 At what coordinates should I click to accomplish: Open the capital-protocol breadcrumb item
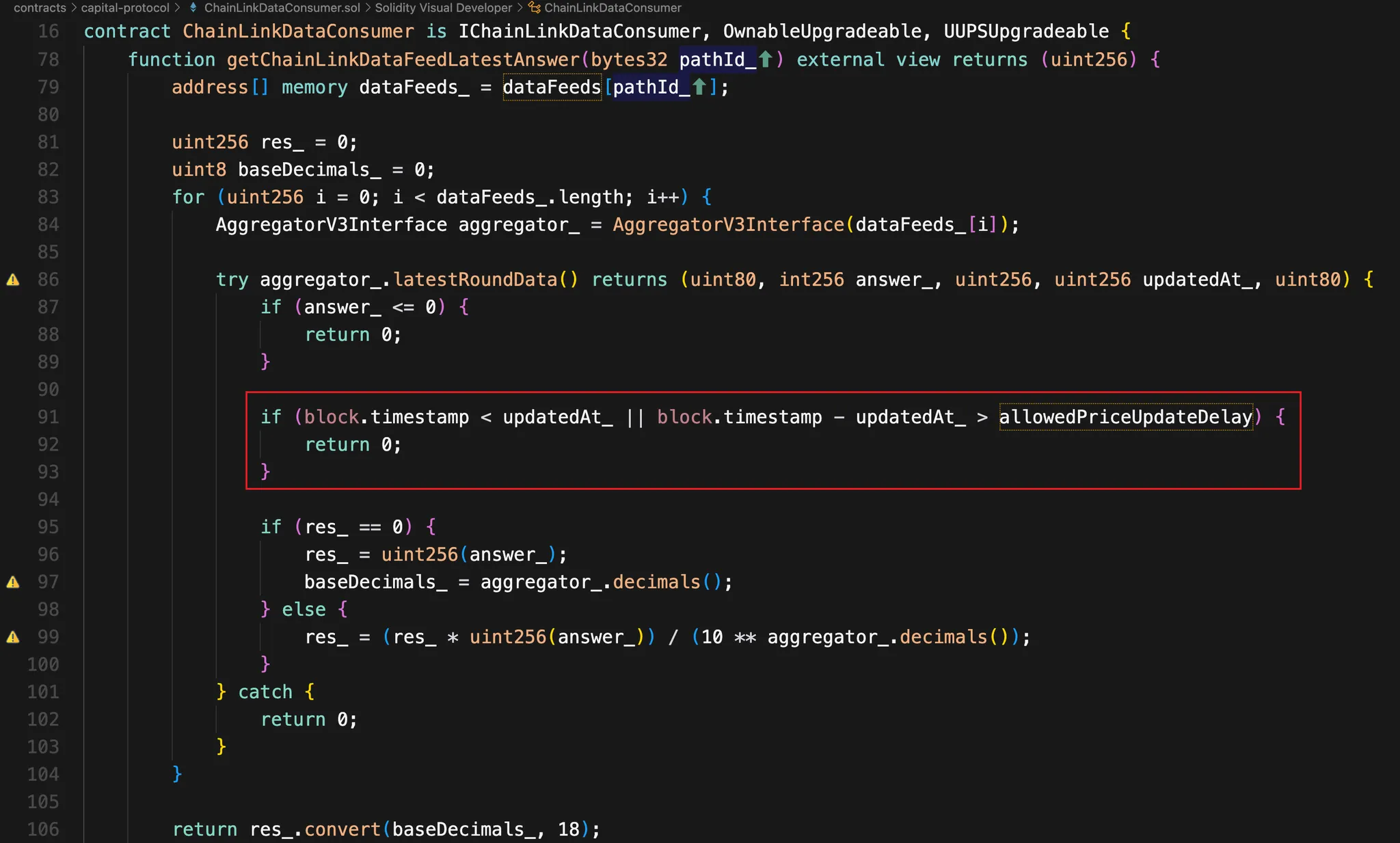tap(125, 8)
